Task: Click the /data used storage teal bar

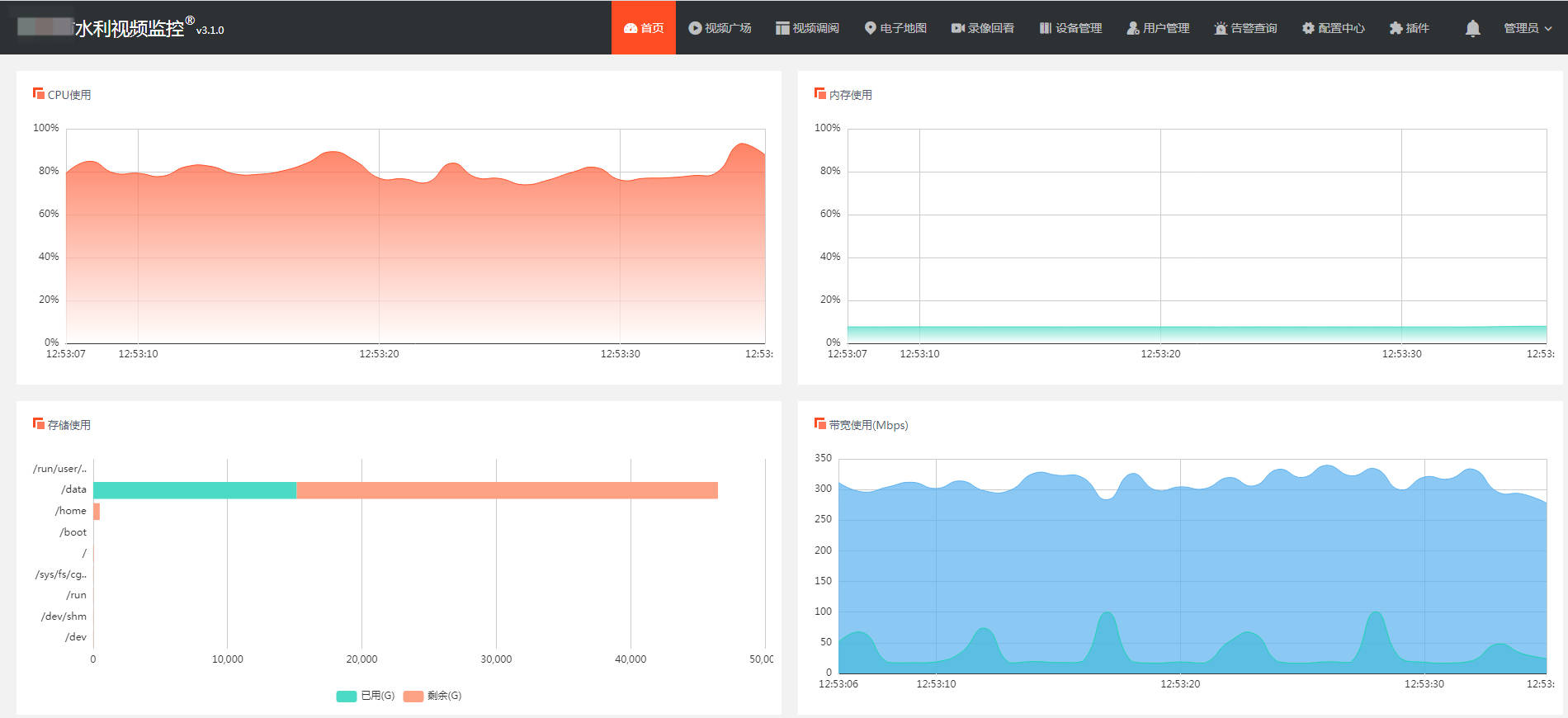Action: tap(195, 490)
